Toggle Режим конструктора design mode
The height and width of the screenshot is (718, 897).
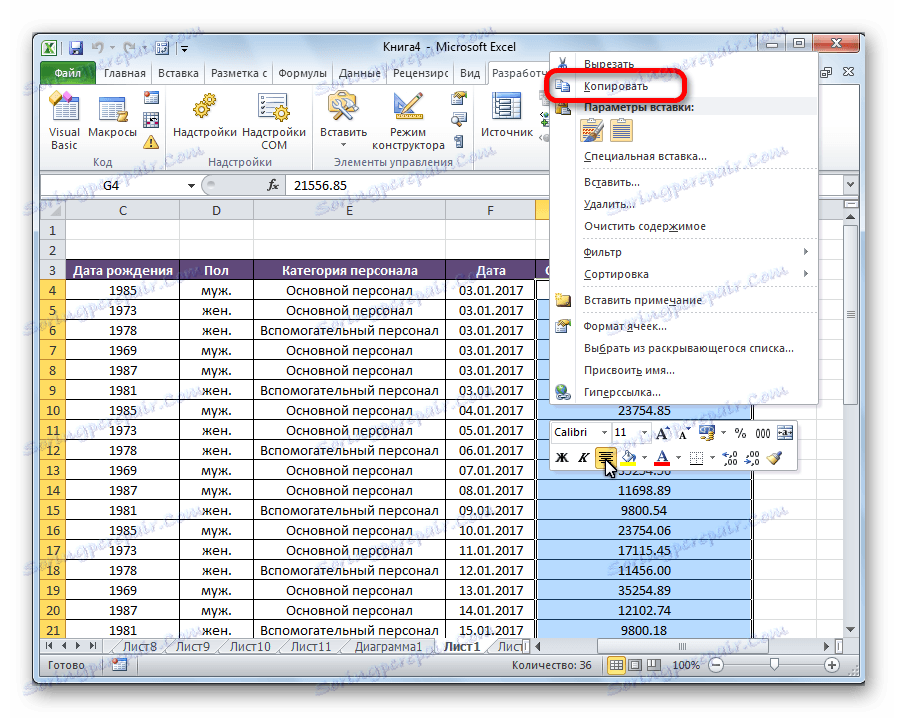click(x=408, y=121)
